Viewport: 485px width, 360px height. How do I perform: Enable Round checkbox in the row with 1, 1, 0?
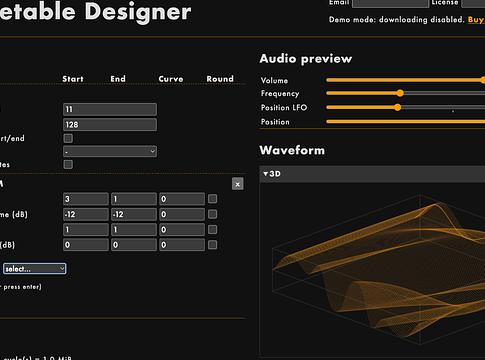[212, 230]
